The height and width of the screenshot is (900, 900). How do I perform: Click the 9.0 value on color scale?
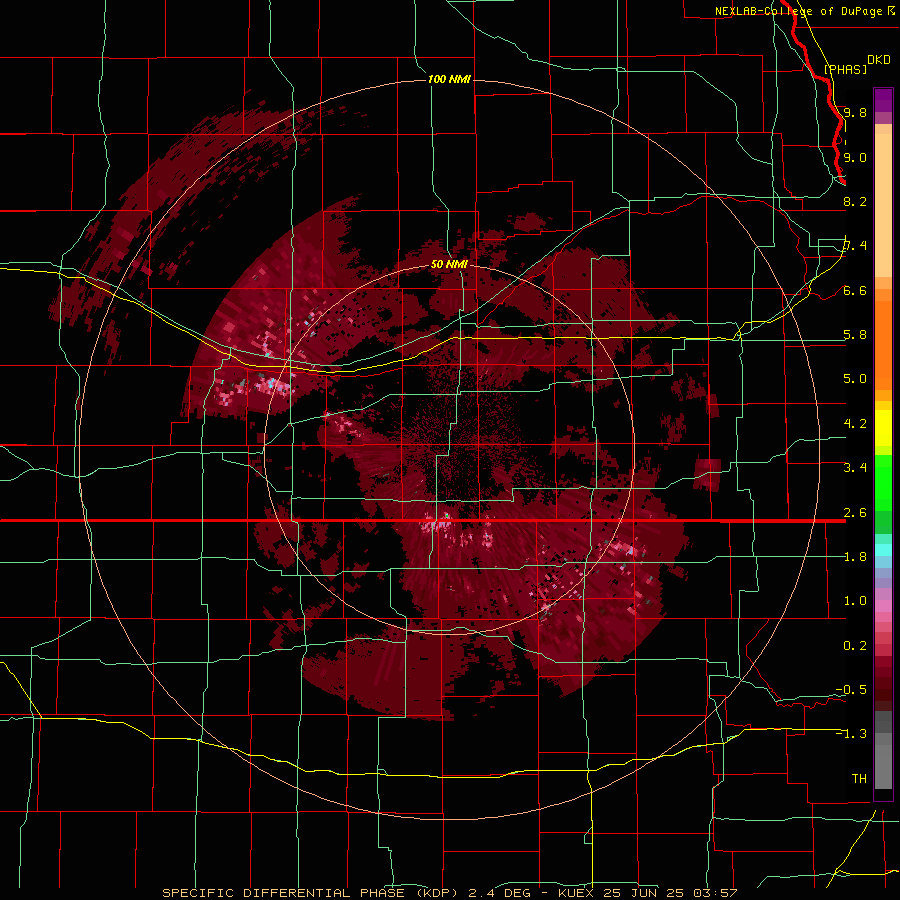tap(855, 157)
